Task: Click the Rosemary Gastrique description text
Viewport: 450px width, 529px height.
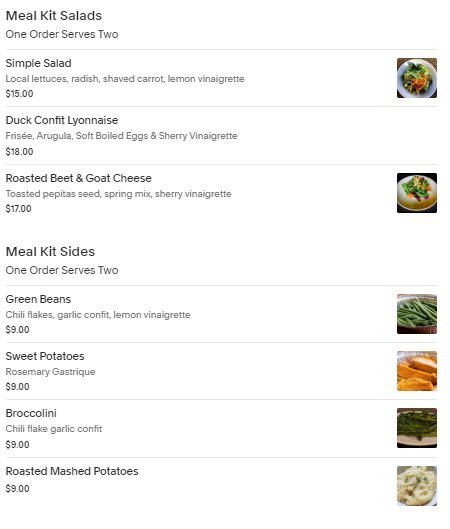Action: (x=50, y=372)
